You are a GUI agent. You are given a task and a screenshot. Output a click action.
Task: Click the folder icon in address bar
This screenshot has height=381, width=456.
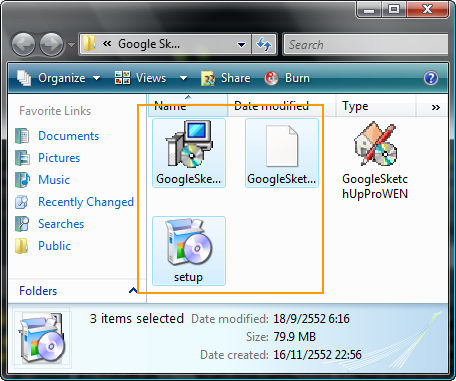[x=89, y=44]
